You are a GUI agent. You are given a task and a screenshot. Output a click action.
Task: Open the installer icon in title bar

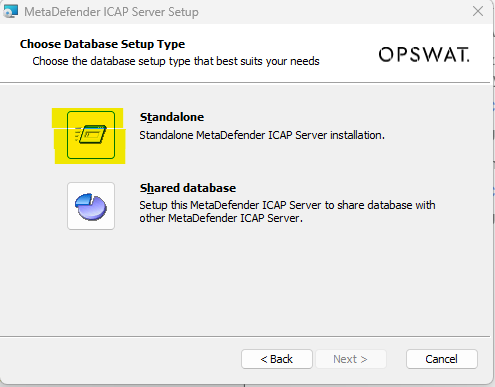coord(10,11)
